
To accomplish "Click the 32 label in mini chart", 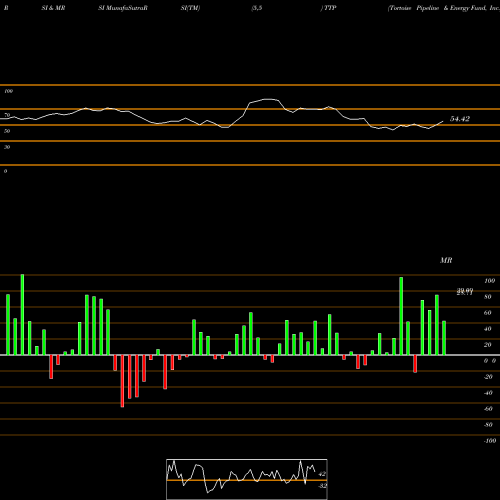I will 322,486.
